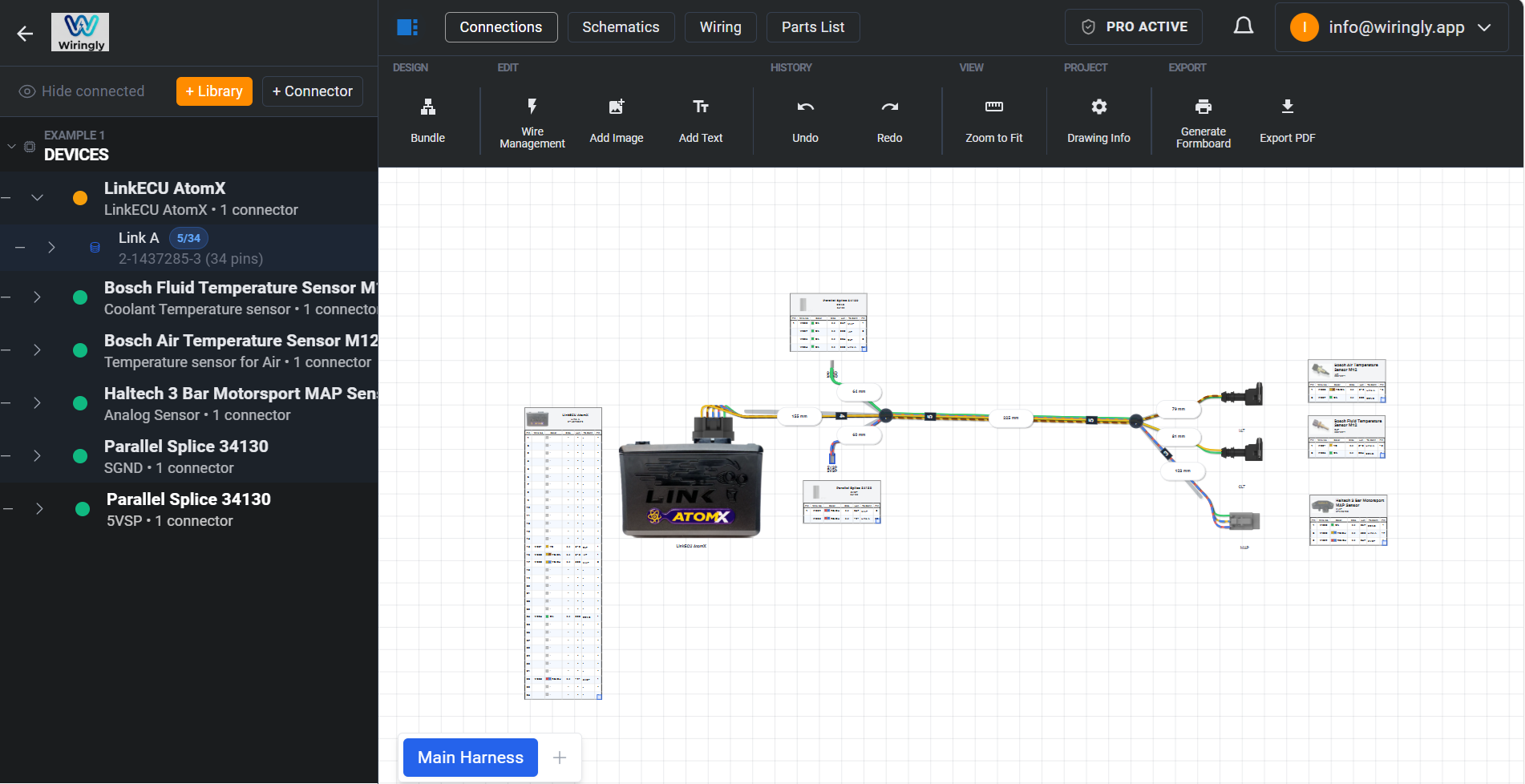The image size is (1525, 784).
Task: Click the Wiringly logo
Action: tap(80, 32)
